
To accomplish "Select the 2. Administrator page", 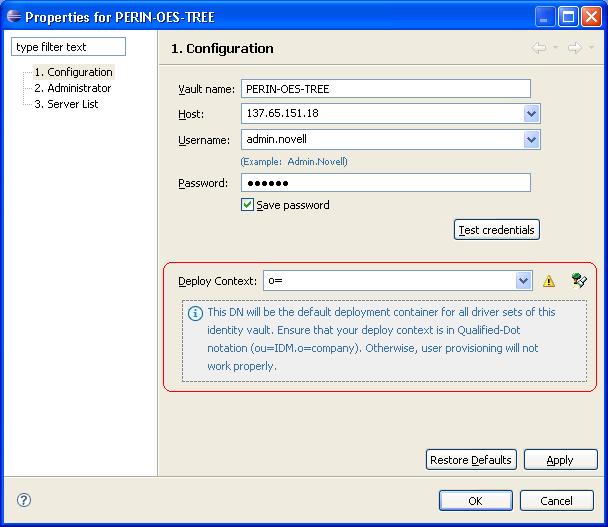I will [73, 88].
